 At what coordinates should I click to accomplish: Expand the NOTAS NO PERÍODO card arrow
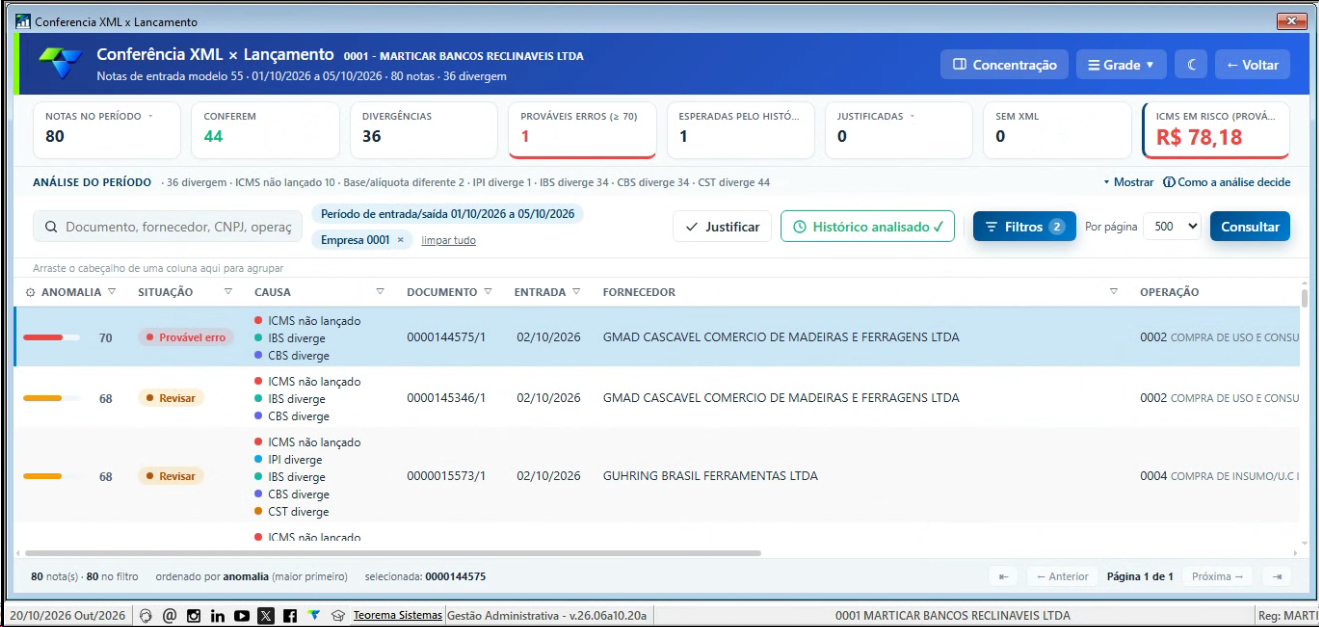150,116
